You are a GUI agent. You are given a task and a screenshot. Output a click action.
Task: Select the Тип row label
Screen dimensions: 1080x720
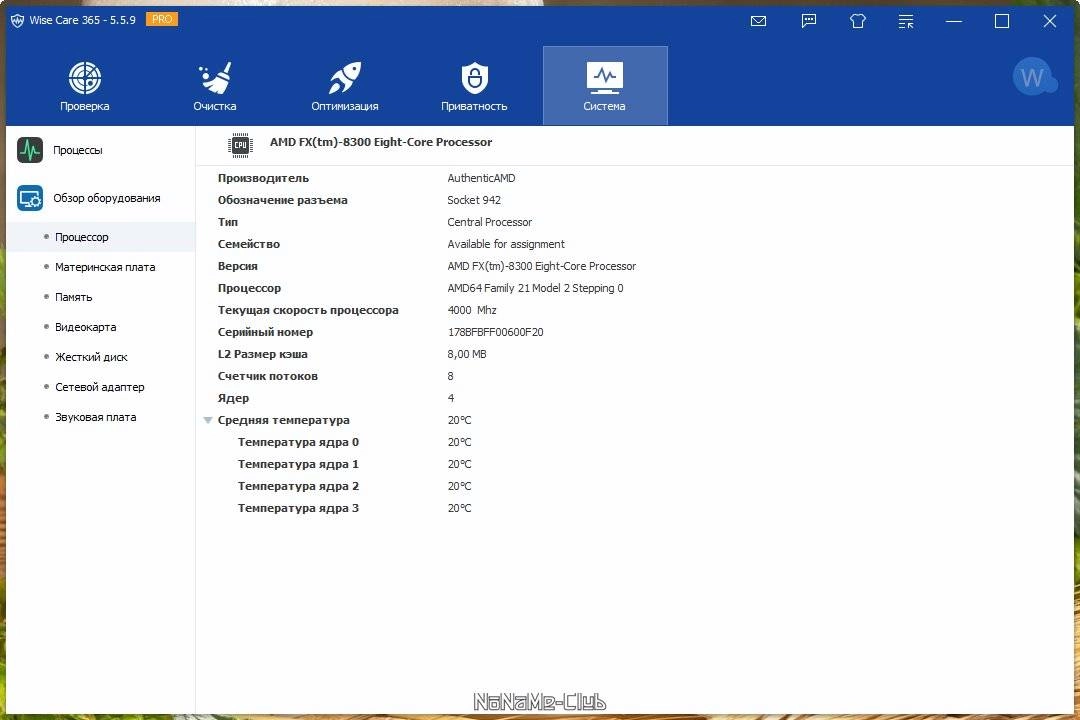click(x=227, y=222)
